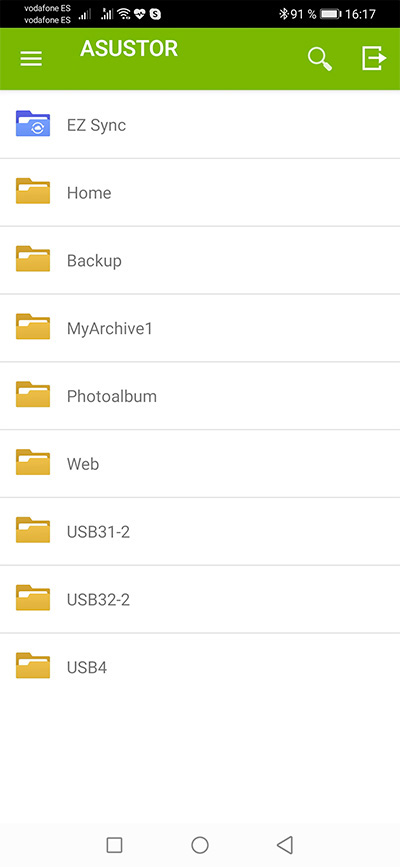Open the Photoalbum list row
Image resolution: width=400 pixels, height=867 pixels.
(200, 396)
